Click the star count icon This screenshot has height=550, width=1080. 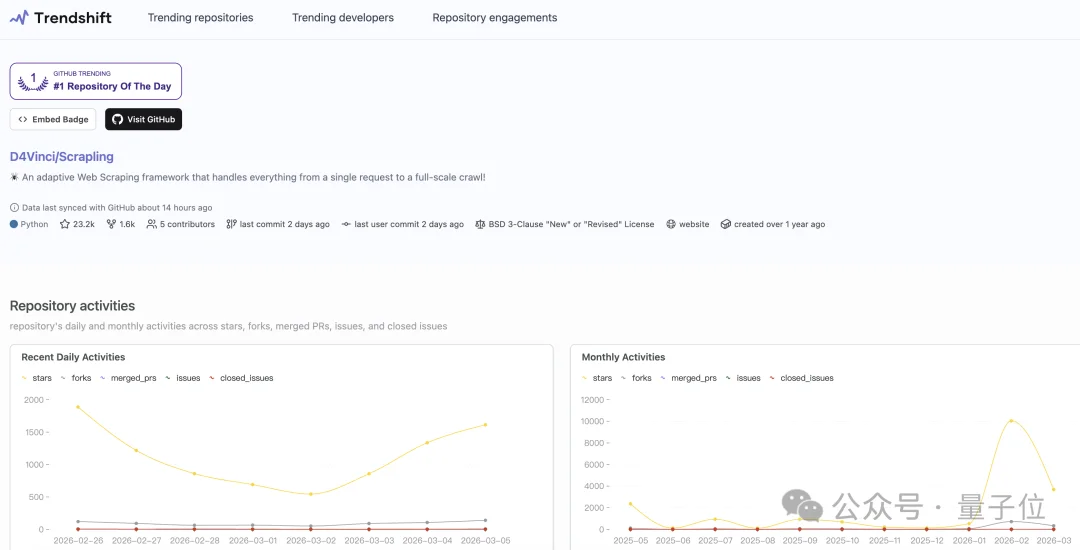[64, 225]
